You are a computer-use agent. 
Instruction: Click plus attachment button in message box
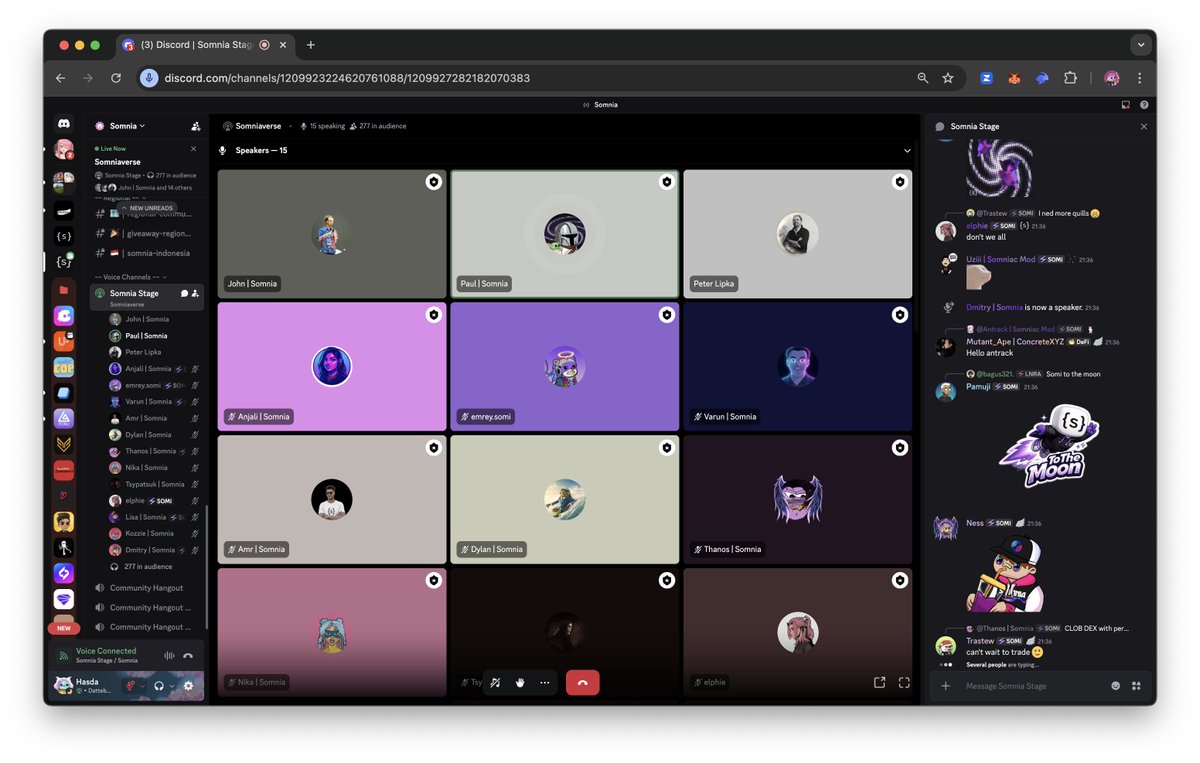click(x=946, y=686)
